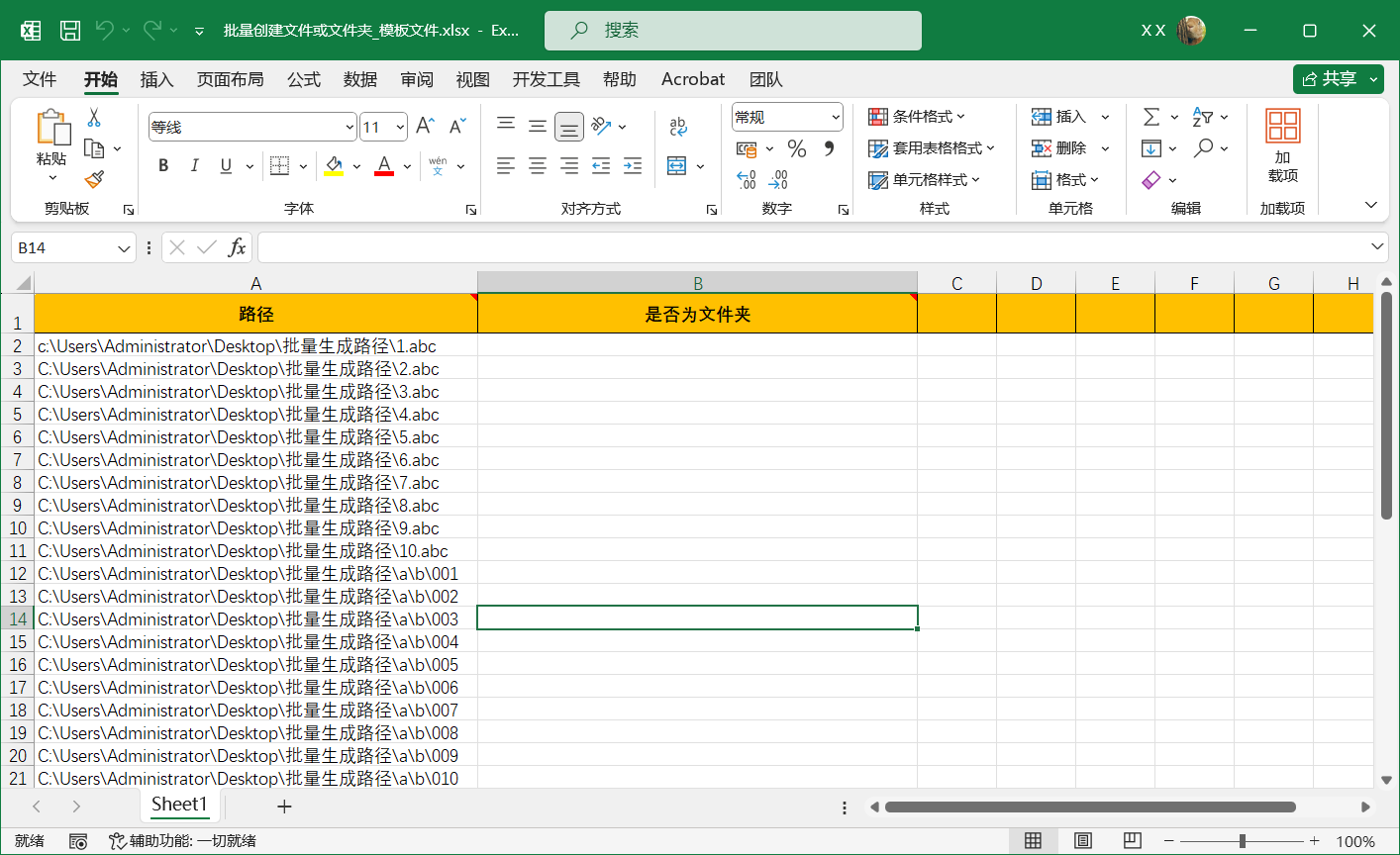This screenshot has width=1400, height=855.
Task: Select the 自动求和 (AutoSum) icon
Action: (1152, 116)
